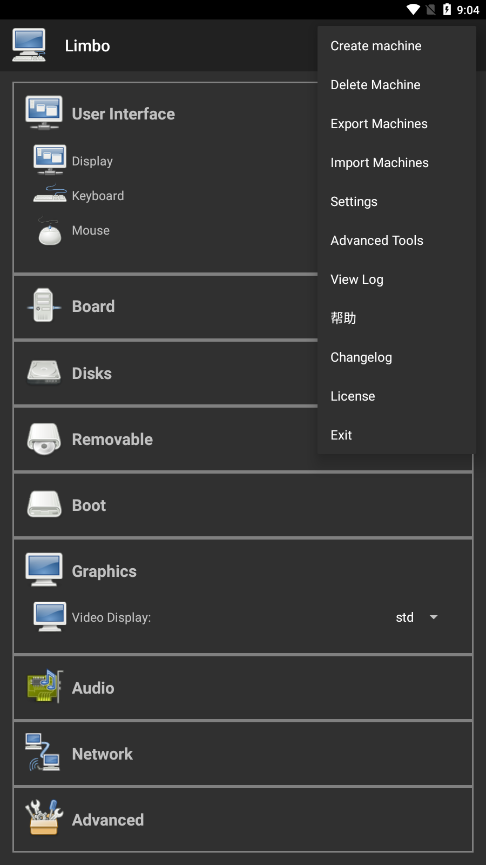Click the User Interface monitor icon
Screen dimensions: 486x865
click(44, 113)
